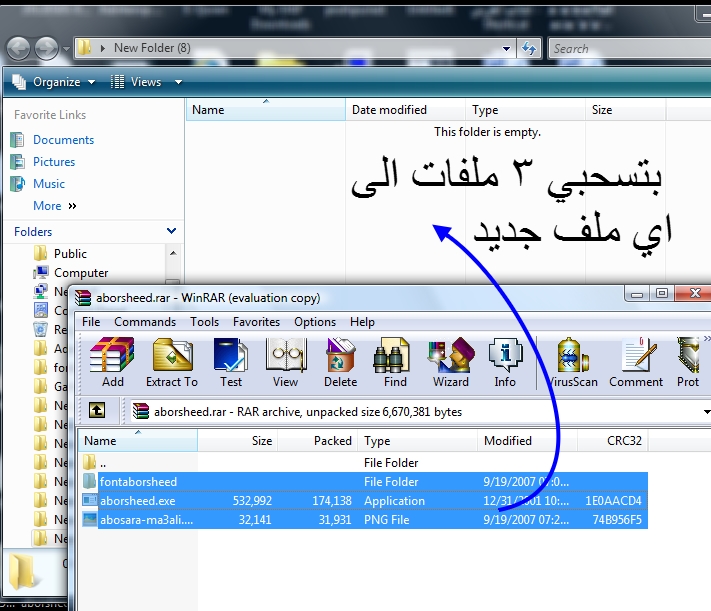Screen dimensions: 711x611
Task: Run VirusScan on the archive
Action: [x=574, y=362]
